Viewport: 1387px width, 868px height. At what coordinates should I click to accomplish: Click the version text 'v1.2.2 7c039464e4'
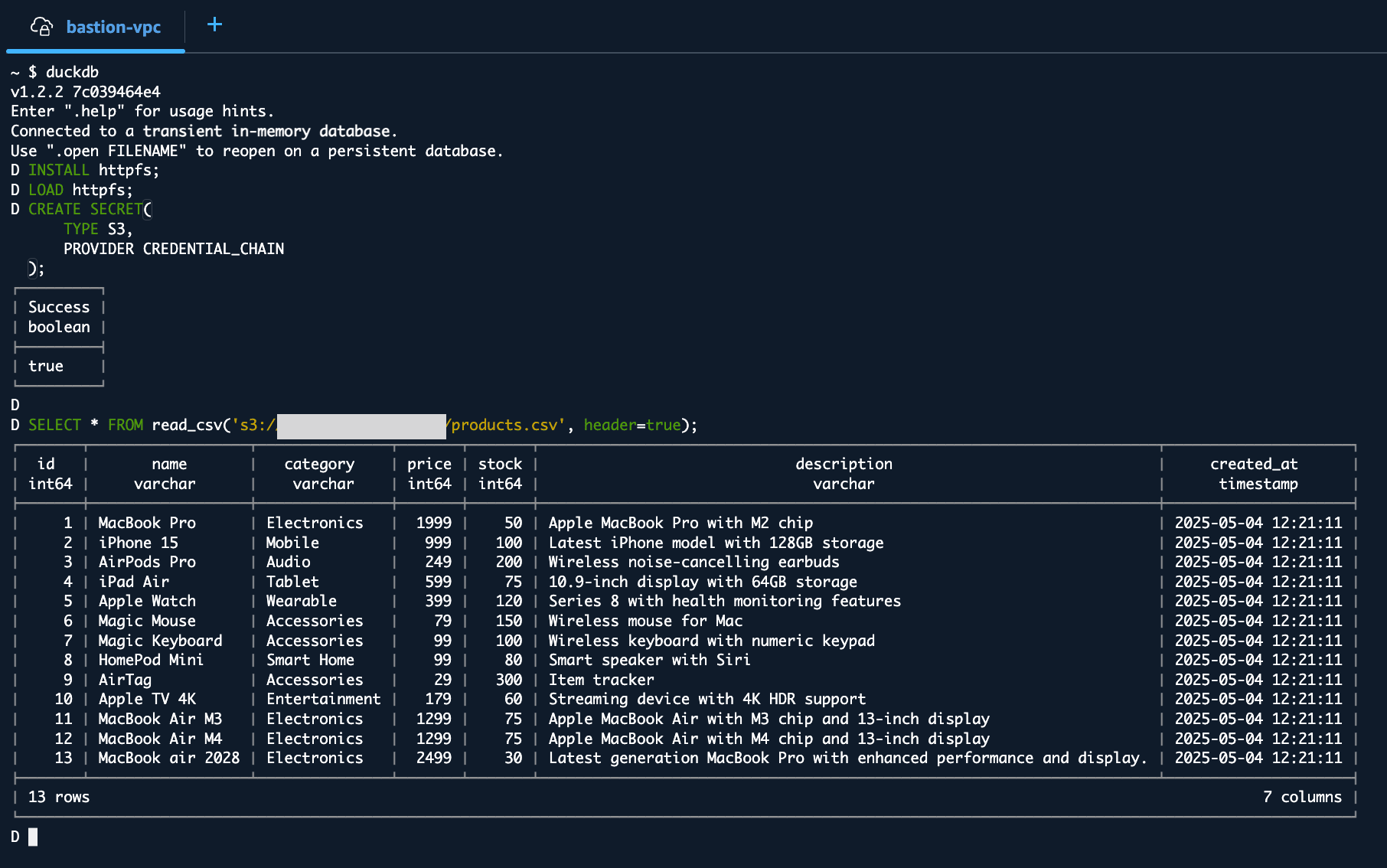(x=86, y=92)
